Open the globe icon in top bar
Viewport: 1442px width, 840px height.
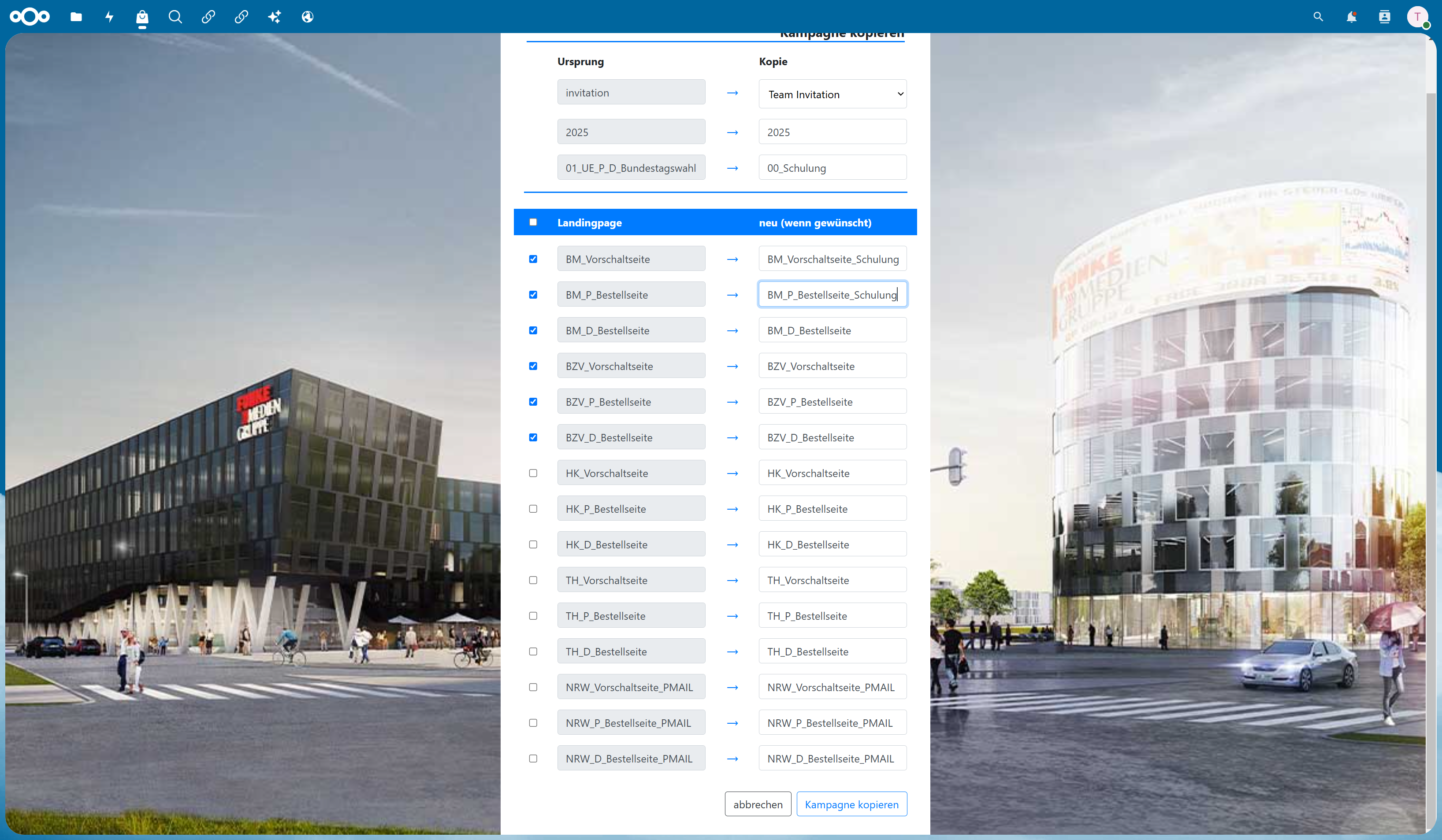[x=307, y=17]
